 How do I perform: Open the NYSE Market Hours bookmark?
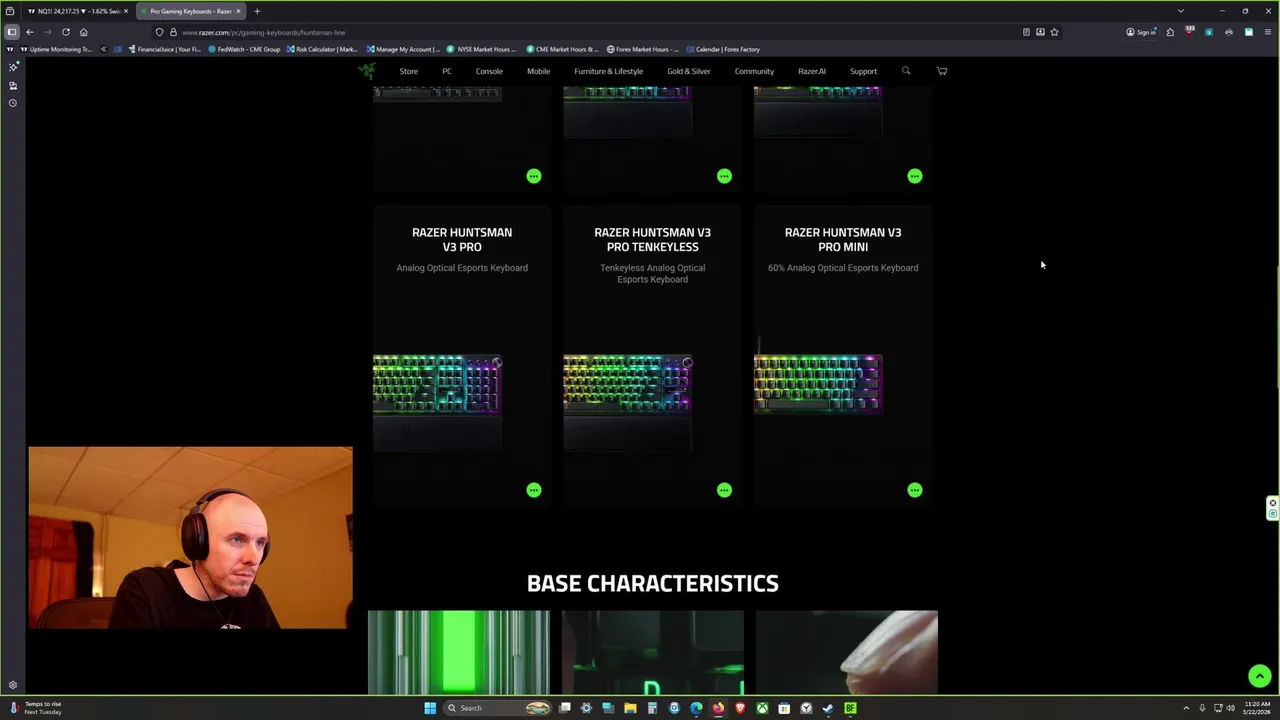(480, 49)
